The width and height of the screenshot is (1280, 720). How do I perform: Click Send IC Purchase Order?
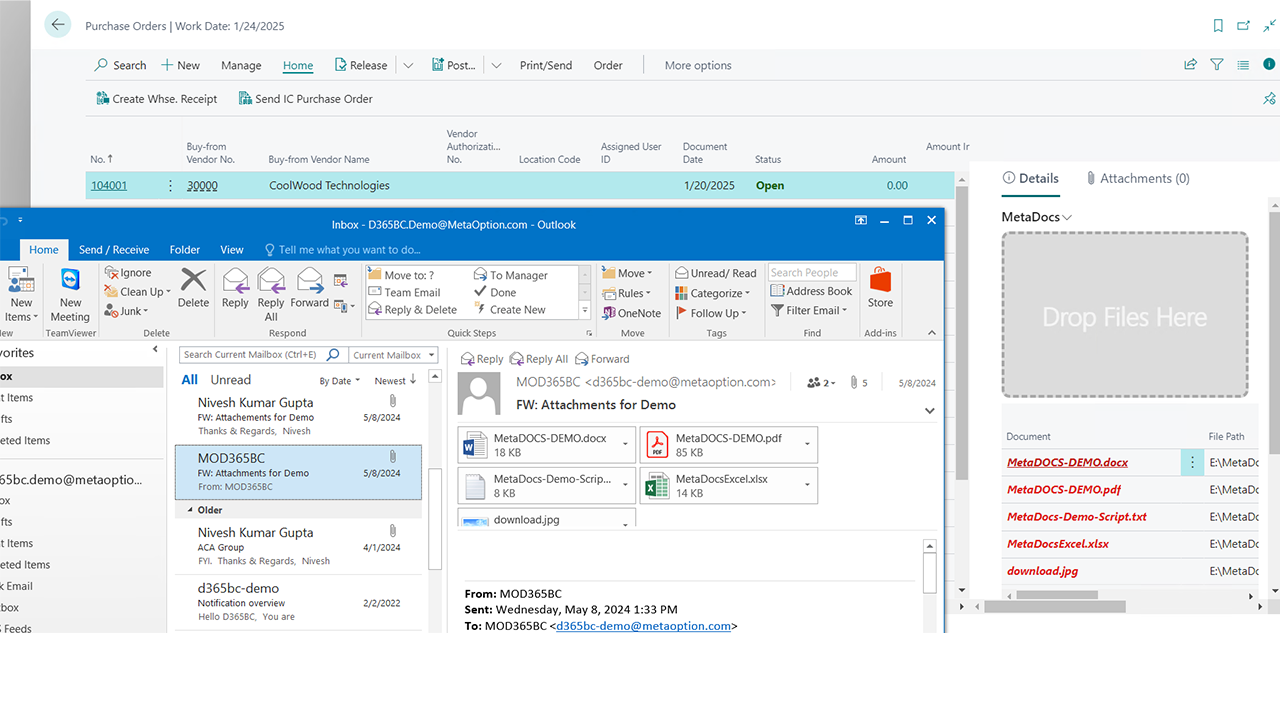tap(306, 99)
